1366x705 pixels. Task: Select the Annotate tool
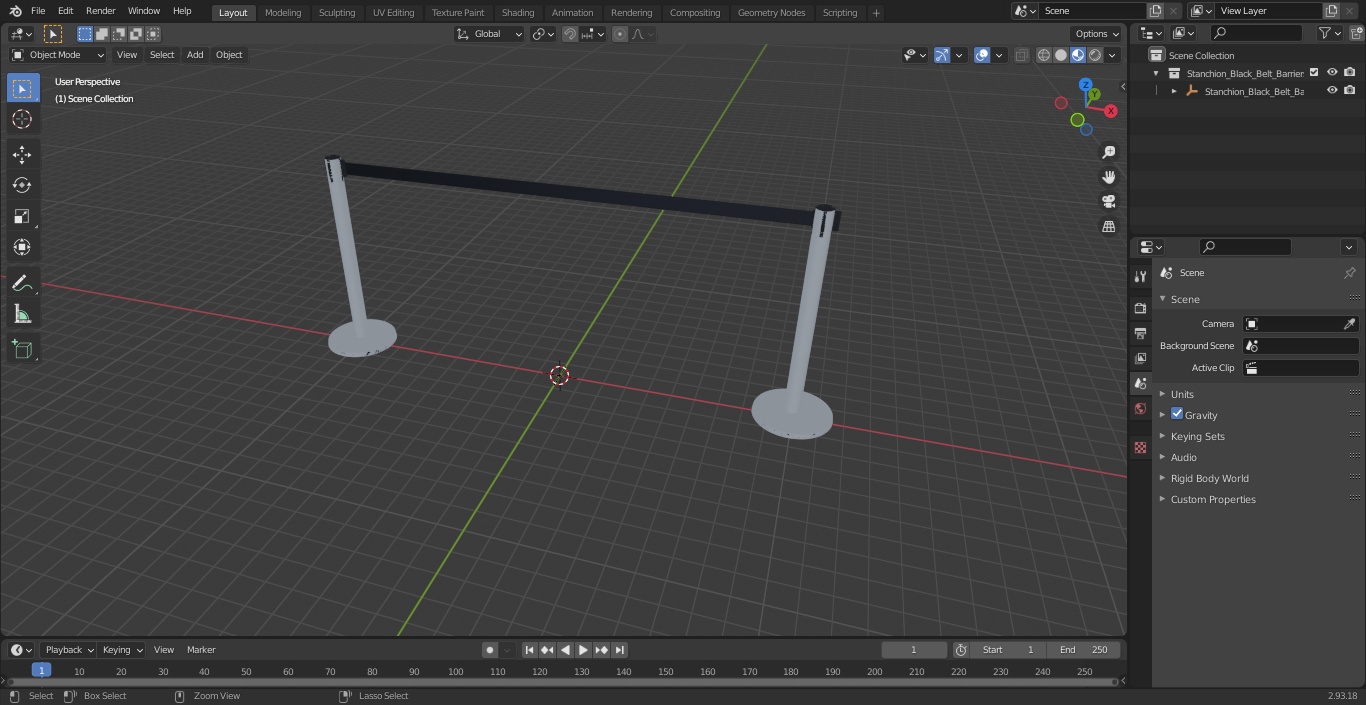[22, 283]
